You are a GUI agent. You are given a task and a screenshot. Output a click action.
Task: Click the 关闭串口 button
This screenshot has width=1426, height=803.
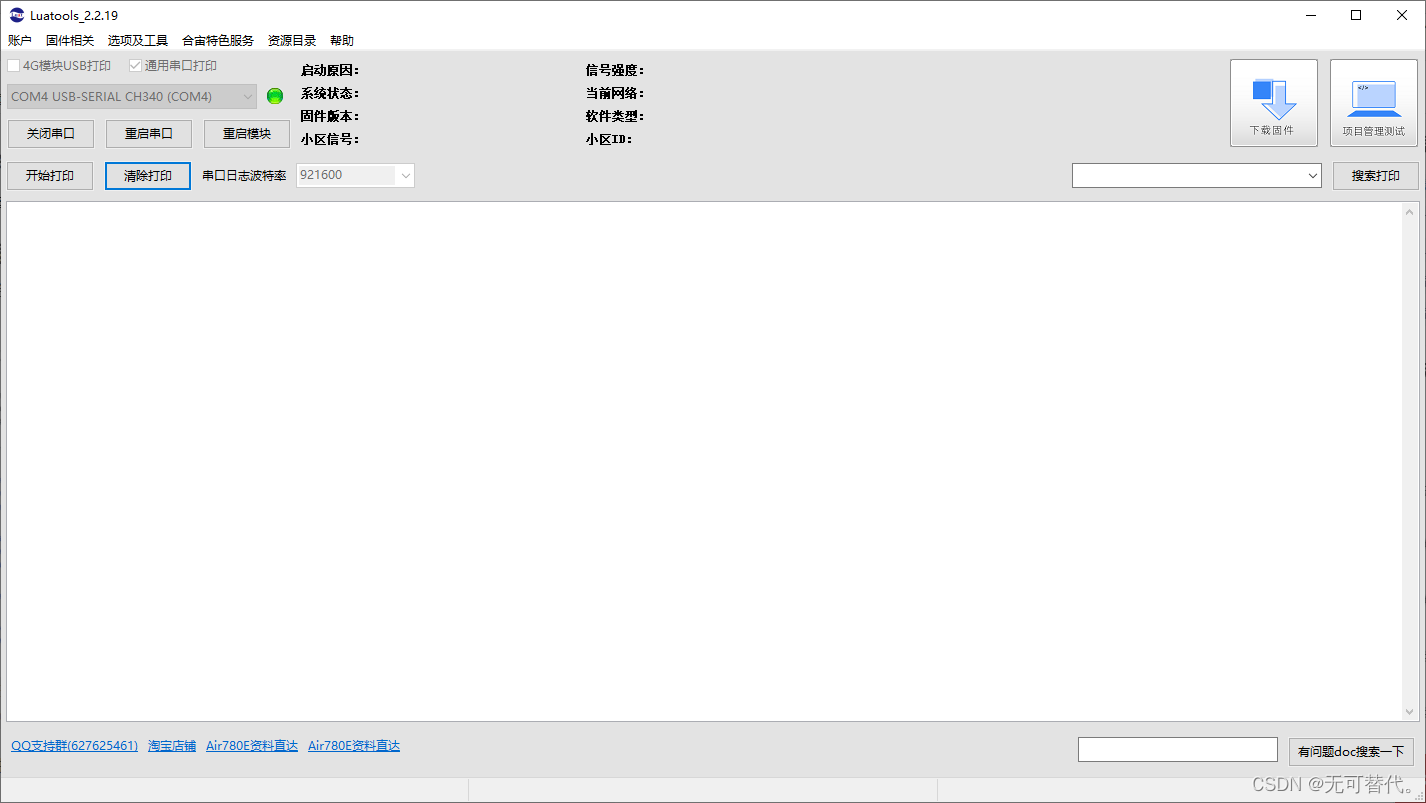50,134
